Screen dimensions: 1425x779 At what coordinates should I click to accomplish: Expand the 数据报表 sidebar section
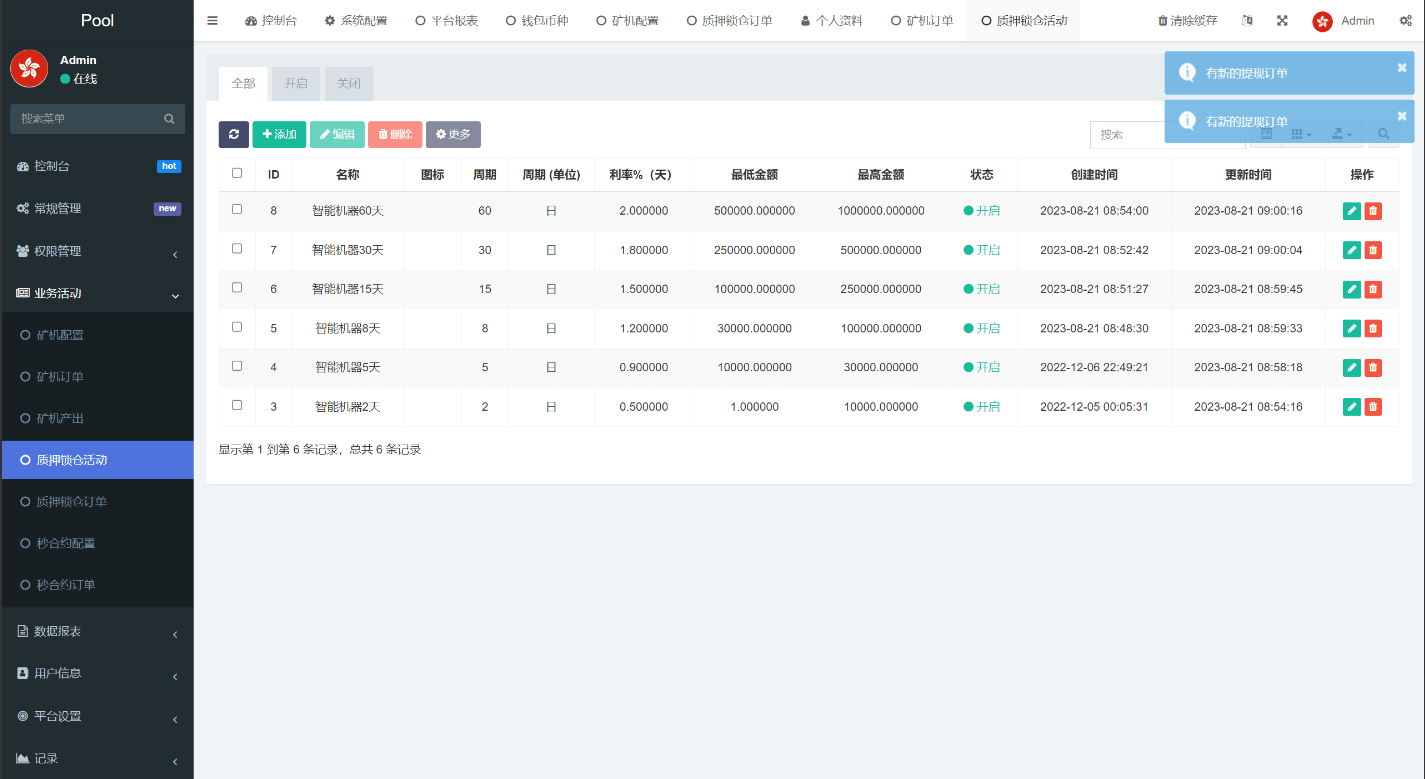click(x=97, y=632)
